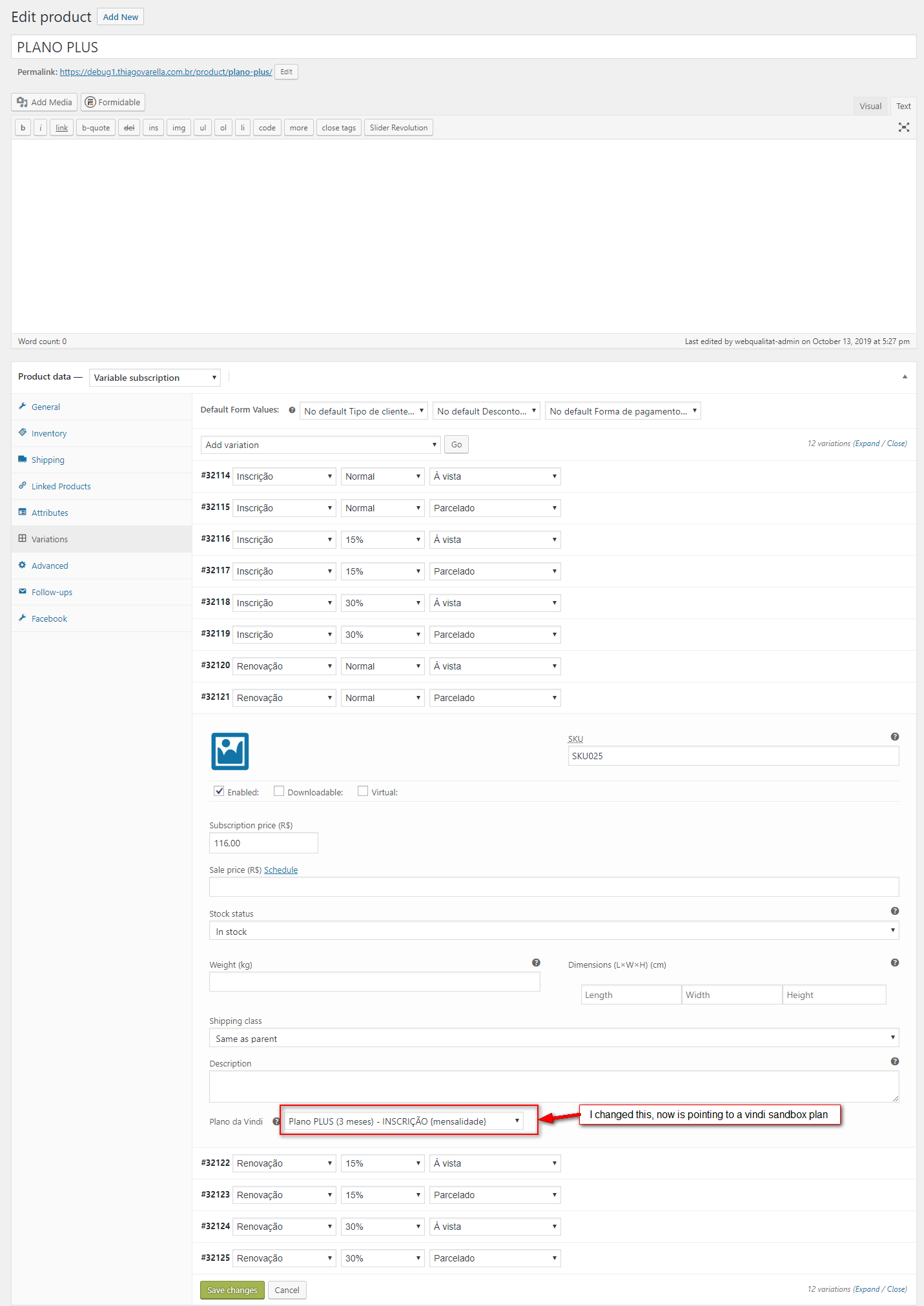Click the Description help question mark icon
924x1306 pixels.
pyautogui.click(x=895, y=1061)
